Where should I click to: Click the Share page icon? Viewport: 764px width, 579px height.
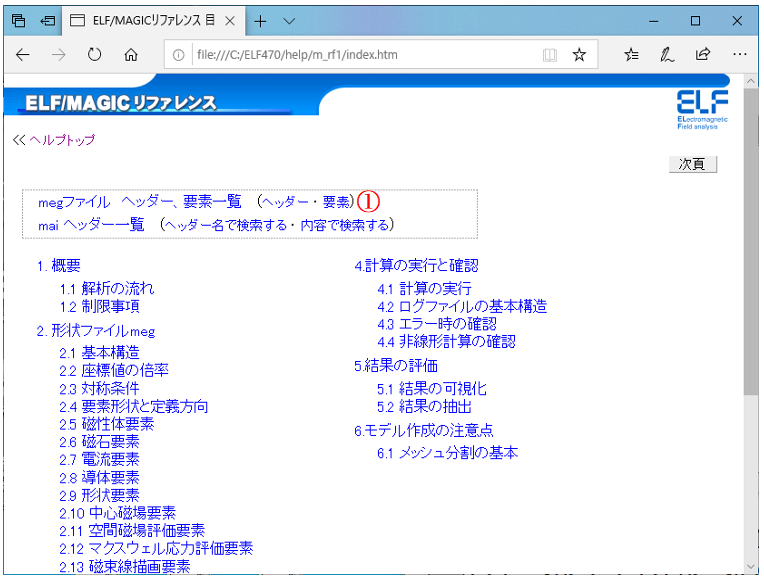click(x=703, y=54)
